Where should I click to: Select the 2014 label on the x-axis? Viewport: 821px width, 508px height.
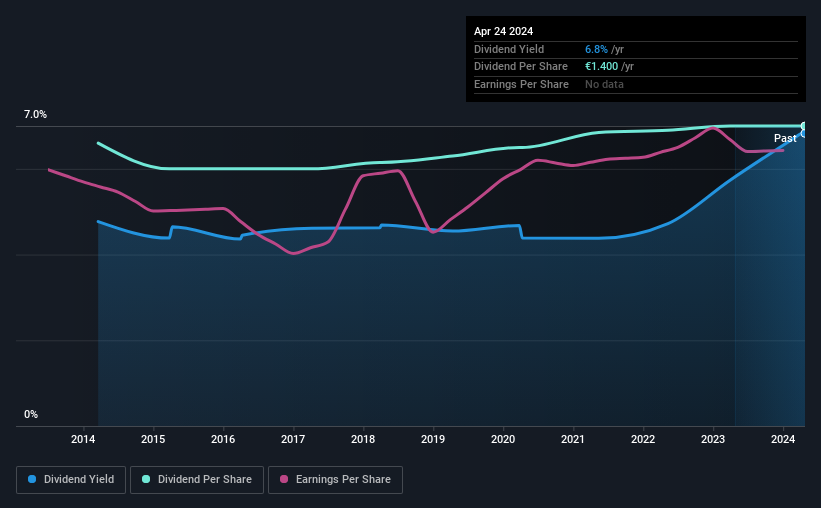pyautogui.click(x=83, y=439)
